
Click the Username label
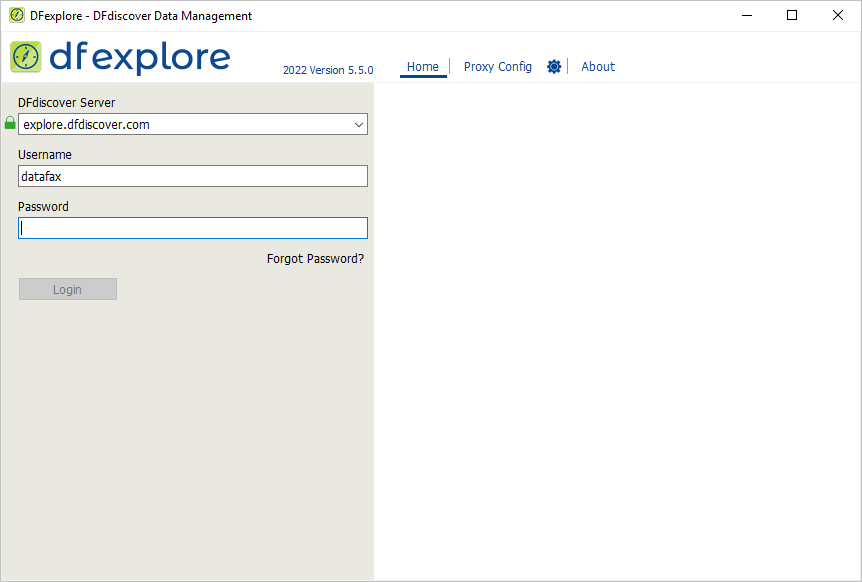click(45, 155)
